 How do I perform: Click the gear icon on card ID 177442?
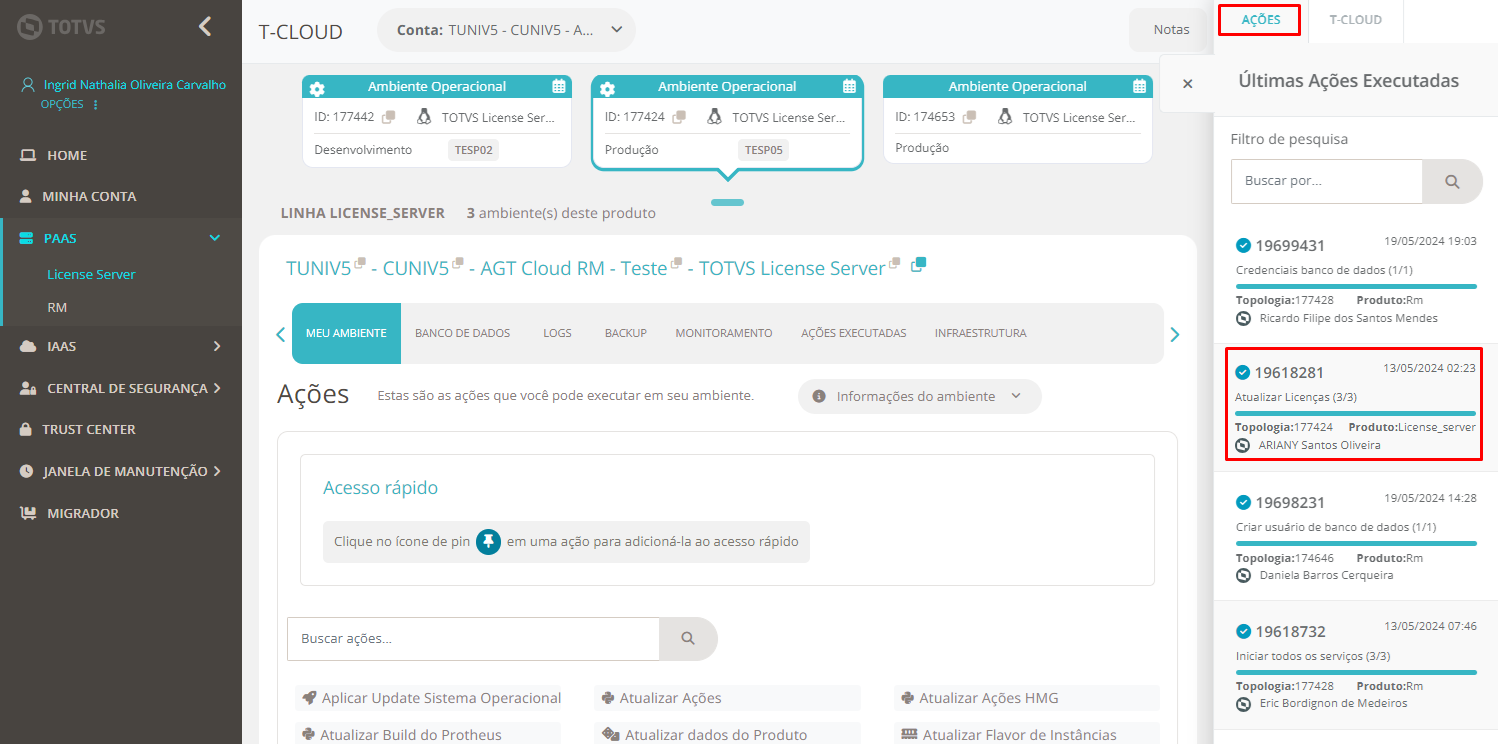click(x=317, y=89)
